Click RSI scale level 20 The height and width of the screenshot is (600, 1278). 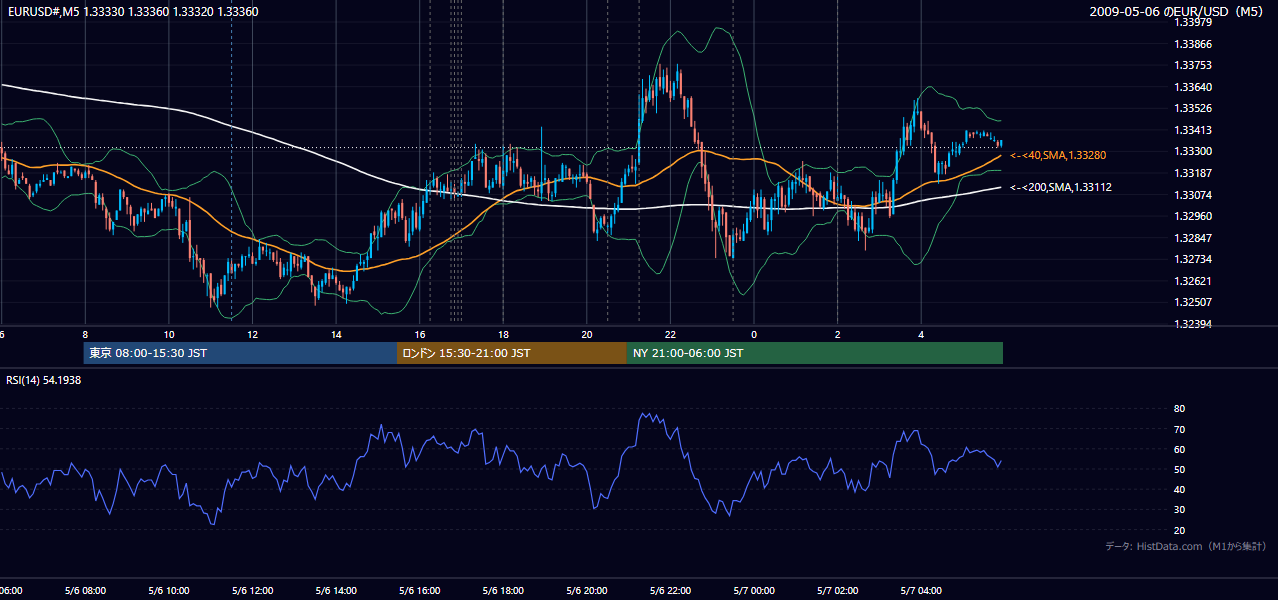[1179, 530]
